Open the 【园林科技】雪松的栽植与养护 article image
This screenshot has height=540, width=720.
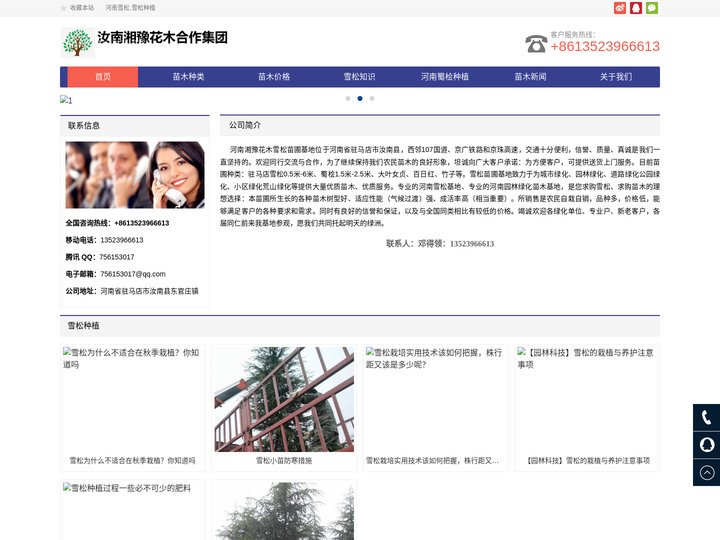(x=587, y=399)
